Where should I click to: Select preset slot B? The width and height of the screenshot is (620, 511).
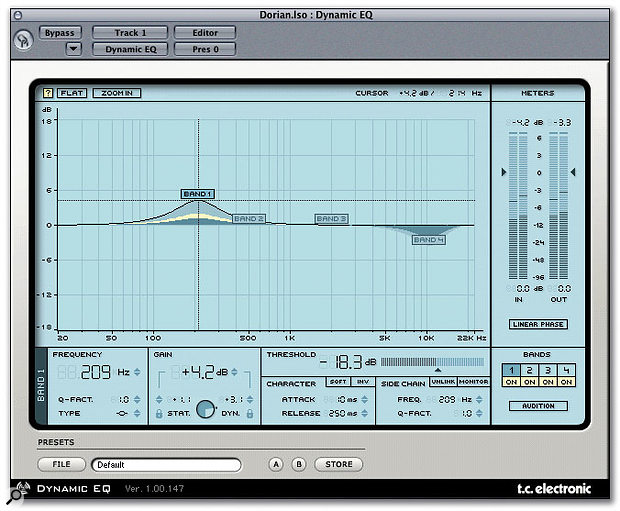pos(299,464)
